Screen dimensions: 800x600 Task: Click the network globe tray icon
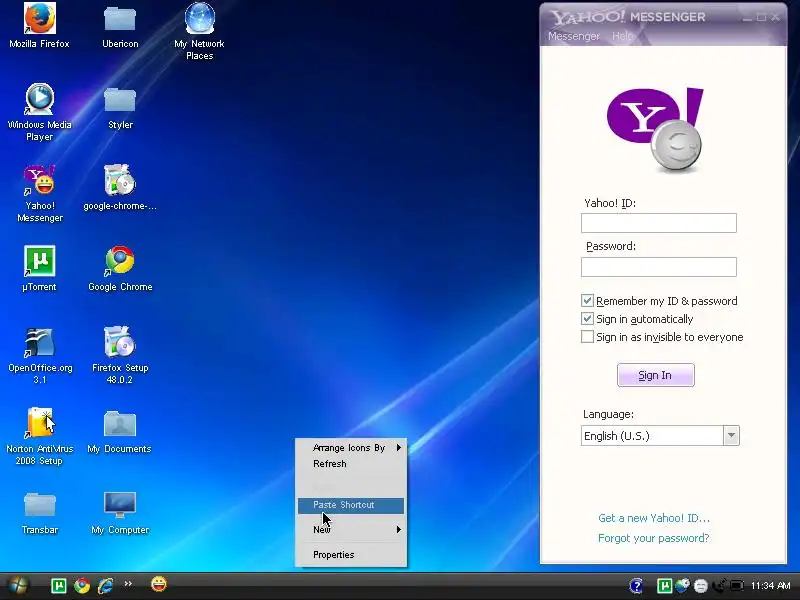(x=683, y=586)
